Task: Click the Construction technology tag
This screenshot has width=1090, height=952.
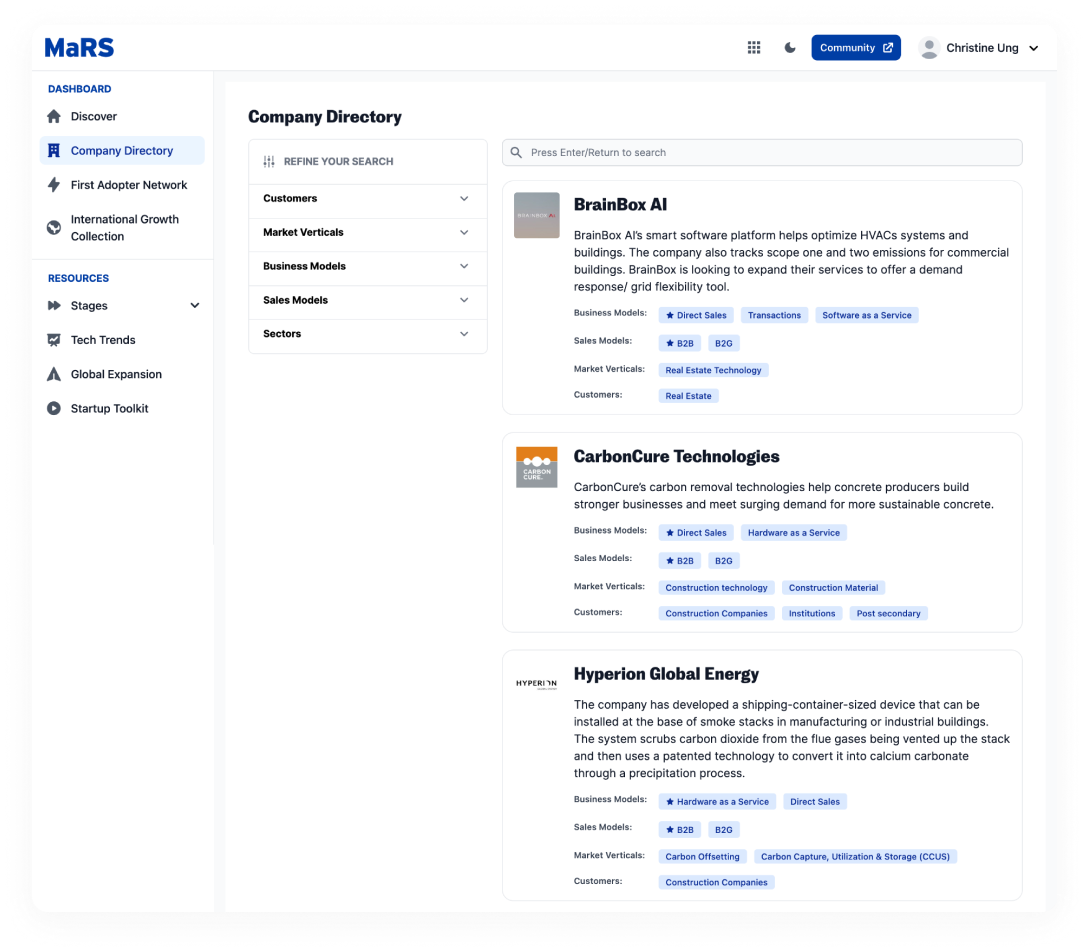Action: (x=716, y=588)
